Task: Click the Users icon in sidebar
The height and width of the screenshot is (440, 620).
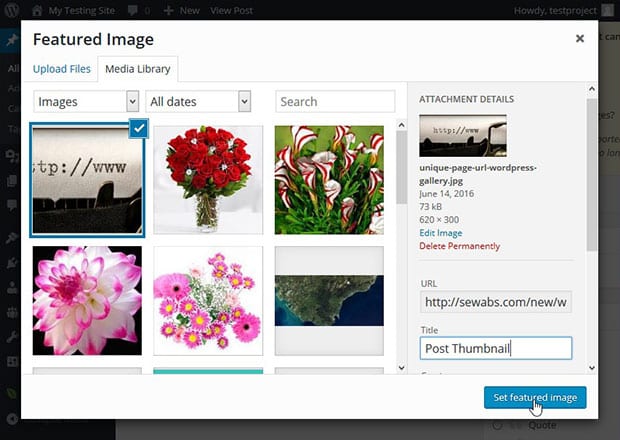Action: [12, 287]
